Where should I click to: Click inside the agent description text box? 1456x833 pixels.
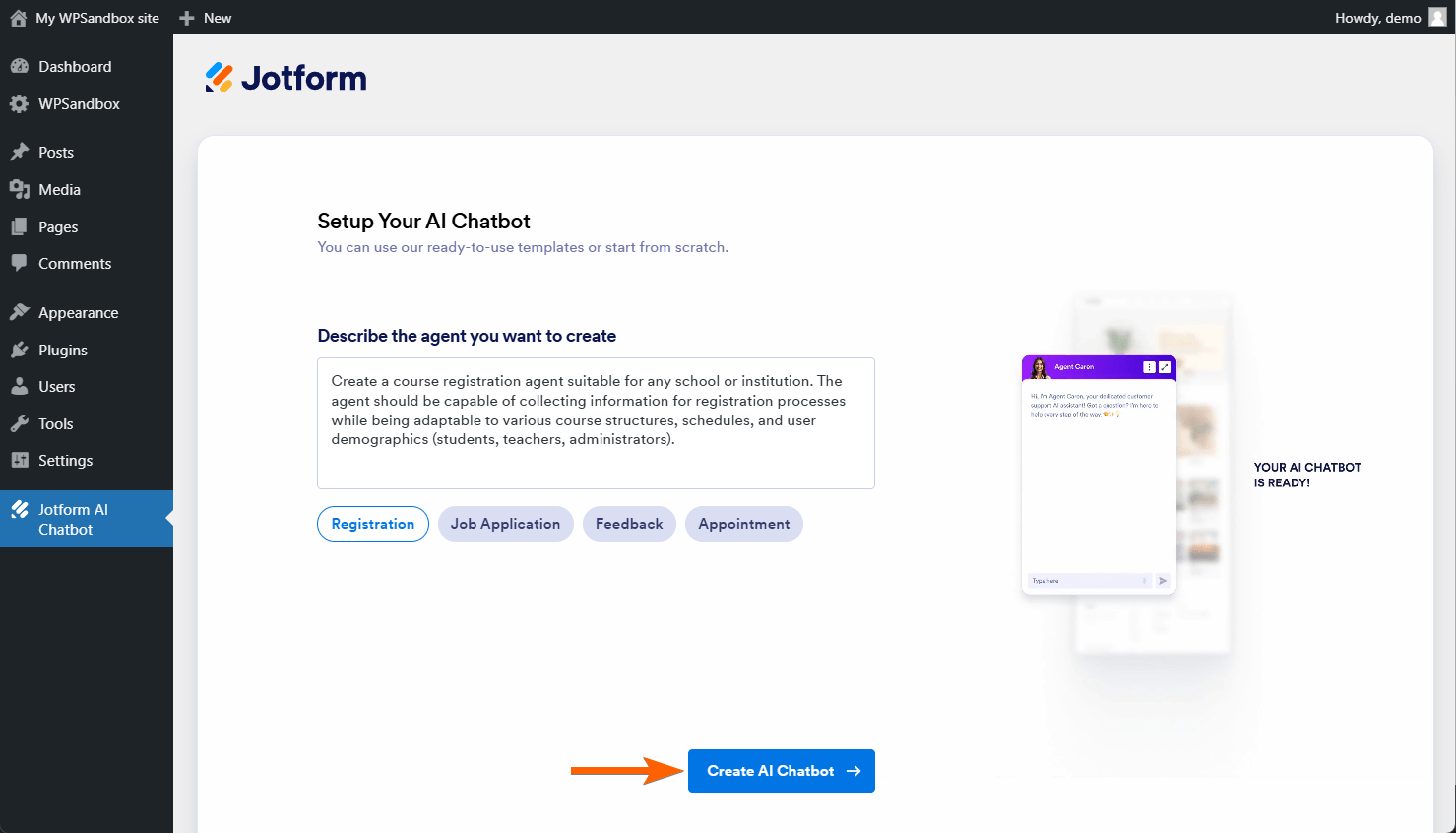tap(595, 423)
